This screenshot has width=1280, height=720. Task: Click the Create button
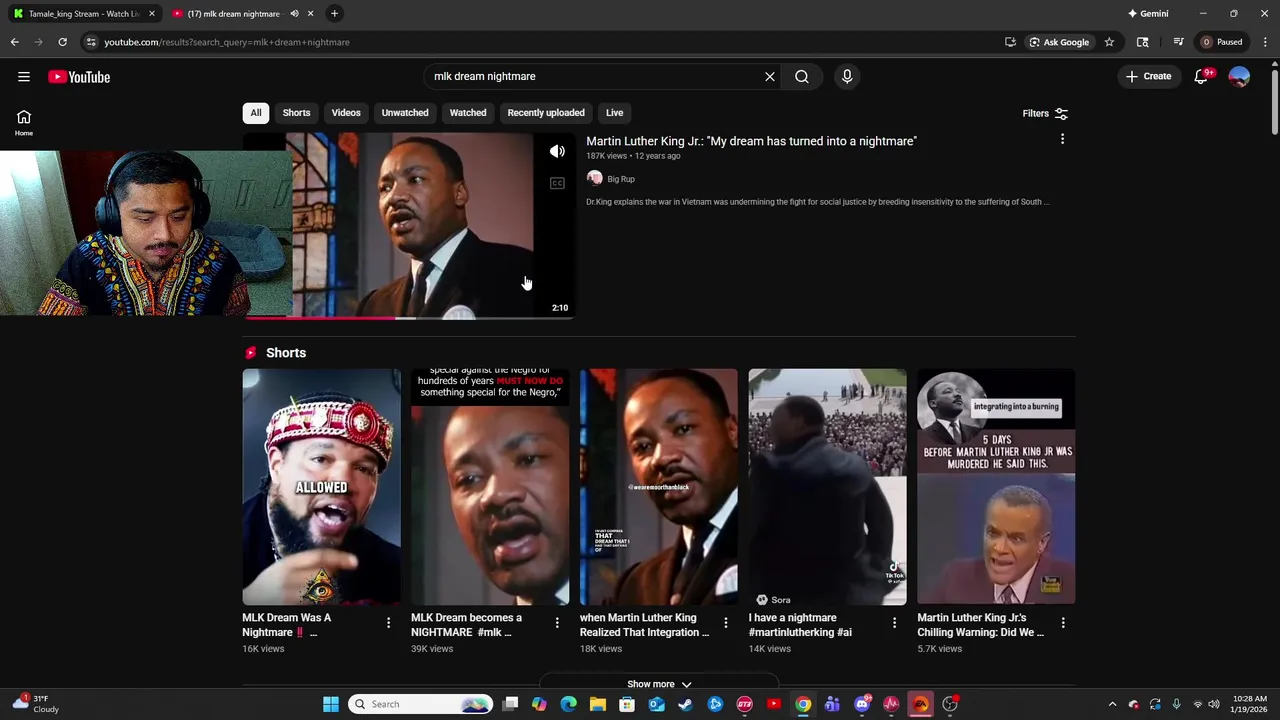[x=1149, y=76]
